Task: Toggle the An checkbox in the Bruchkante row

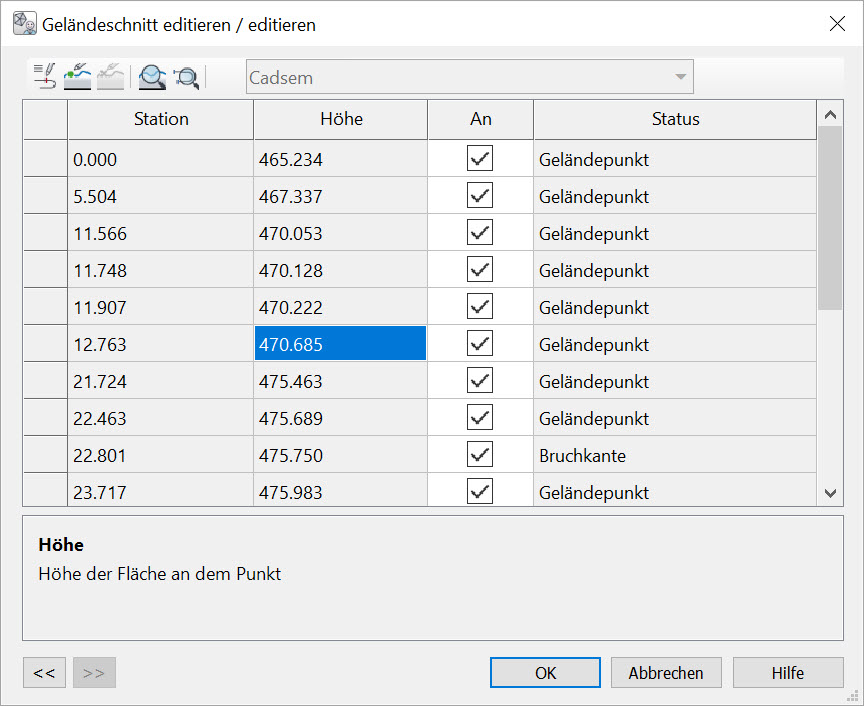Action: click(x=480, y=455)
